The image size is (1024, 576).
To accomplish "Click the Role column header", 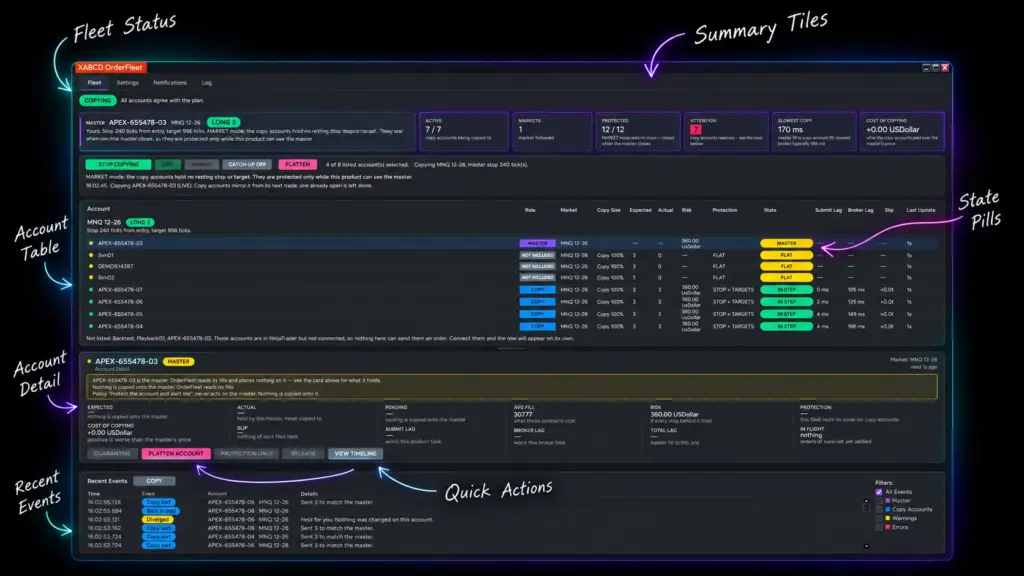I will tap(530, 210).
